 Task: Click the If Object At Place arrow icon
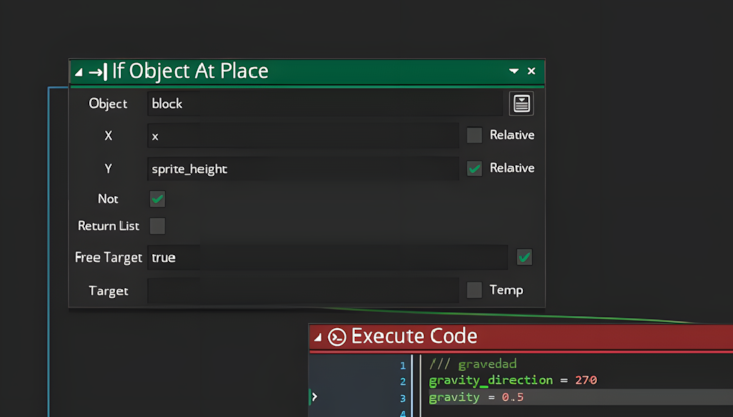click(x=98, y=72)
